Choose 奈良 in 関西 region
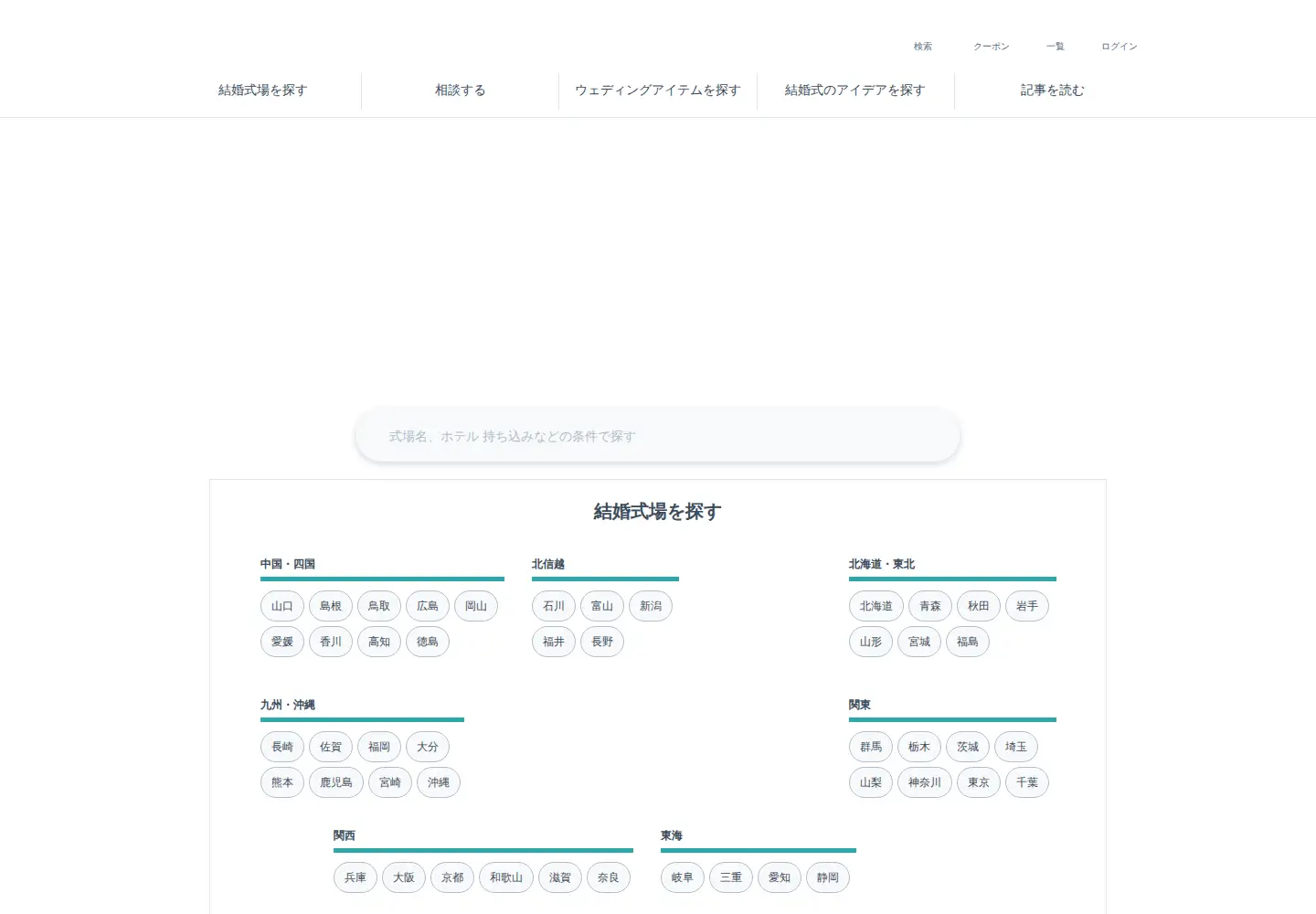This screenshot has height=914, width=1316. 609,877
